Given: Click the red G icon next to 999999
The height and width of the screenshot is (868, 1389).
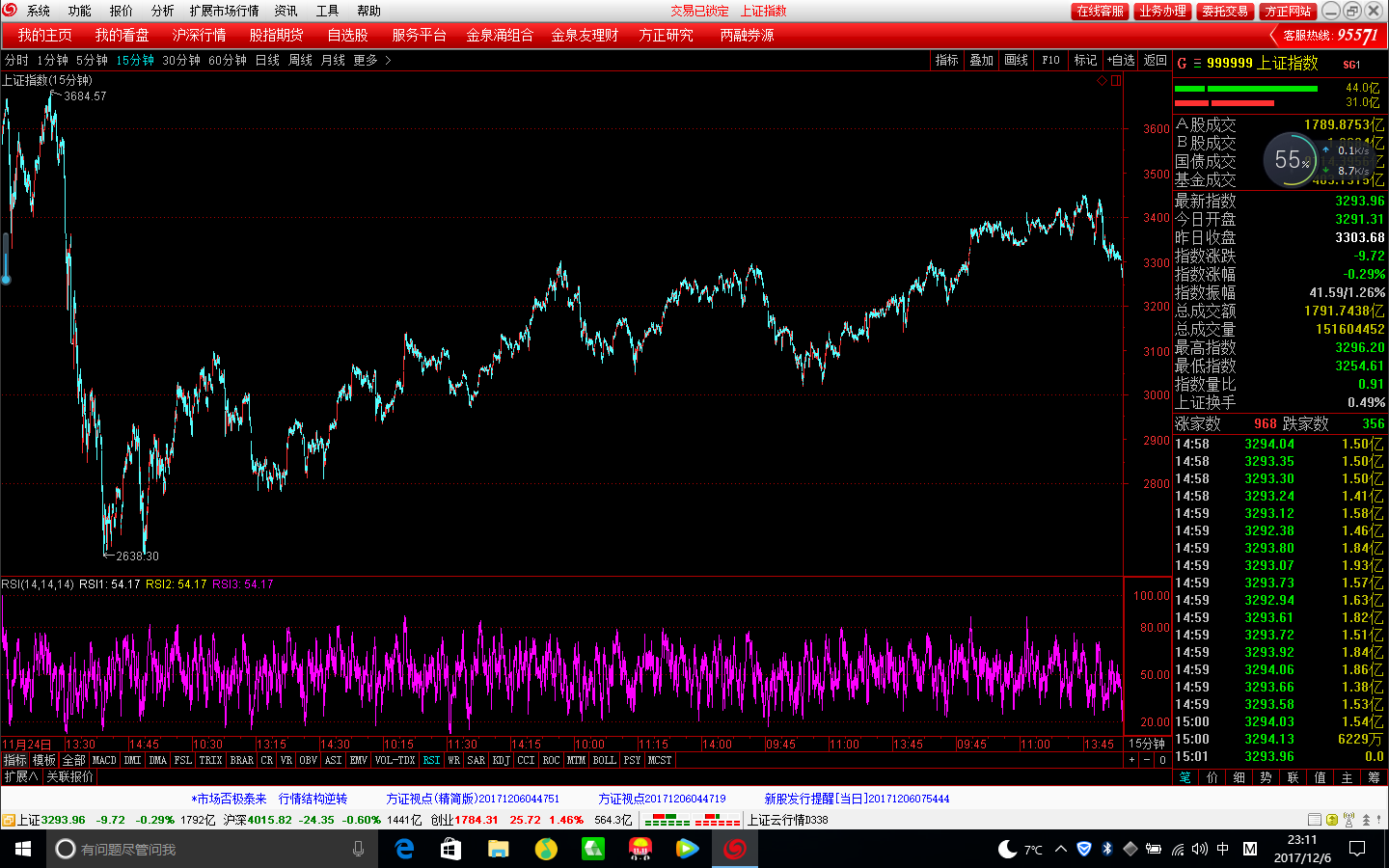Looking at the screenshot, I should click(x=1182, y=63).
